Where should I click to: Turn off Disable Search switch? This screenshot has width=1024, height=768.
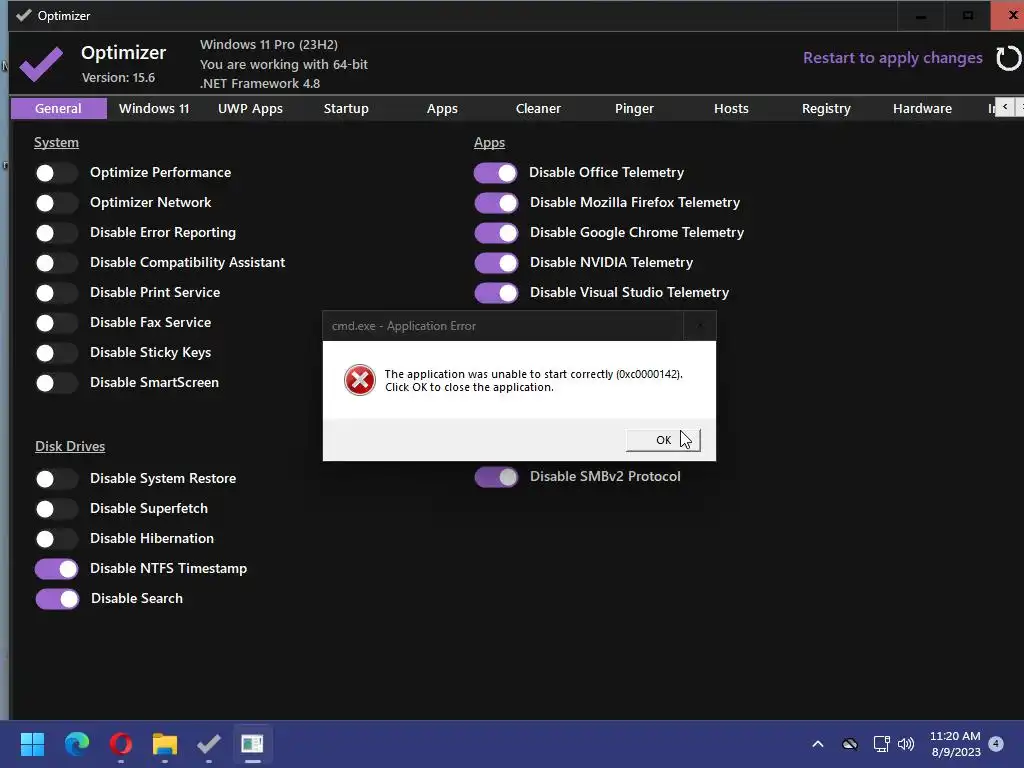[57, 599]
